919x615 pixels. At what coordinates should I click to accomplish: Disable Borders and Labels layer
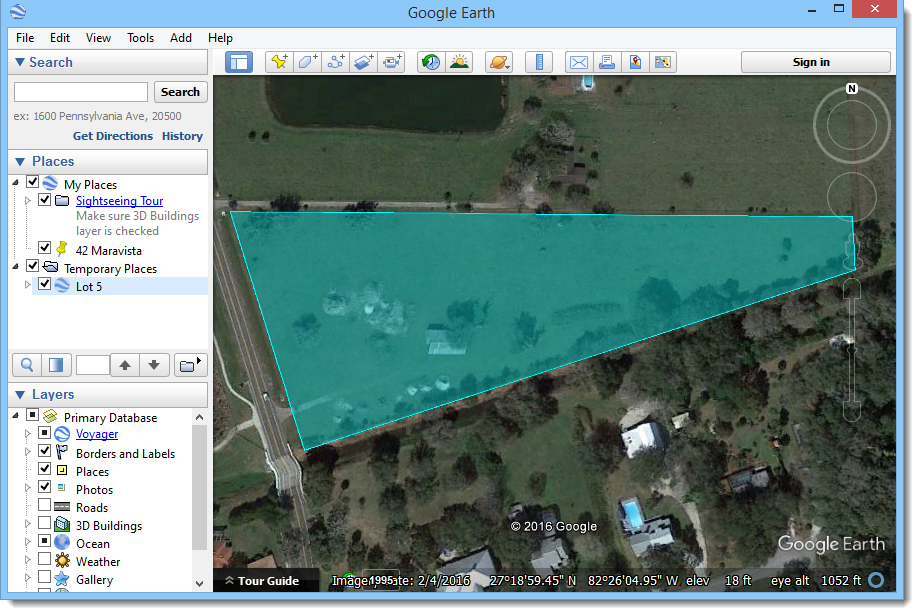(x=45, y=451)
